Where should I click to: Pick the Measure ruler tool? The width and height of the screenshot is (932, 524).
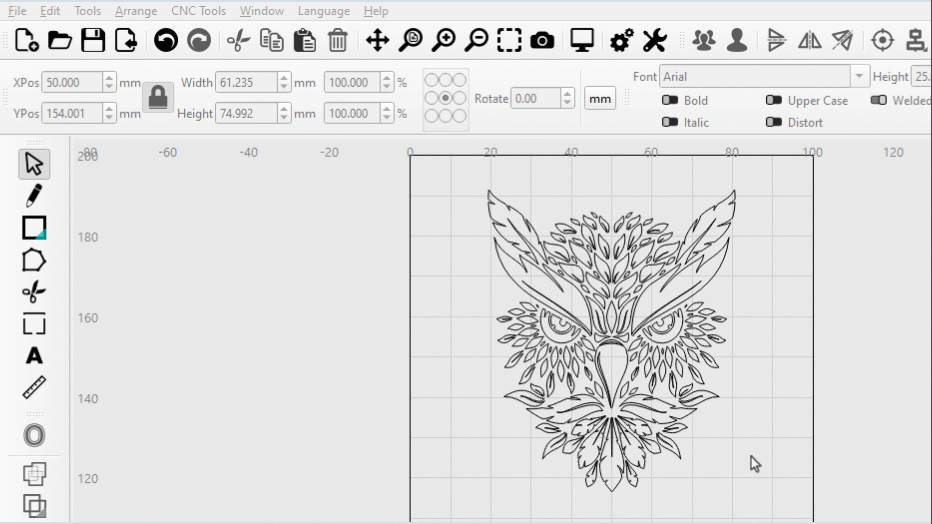coord(34,388)
